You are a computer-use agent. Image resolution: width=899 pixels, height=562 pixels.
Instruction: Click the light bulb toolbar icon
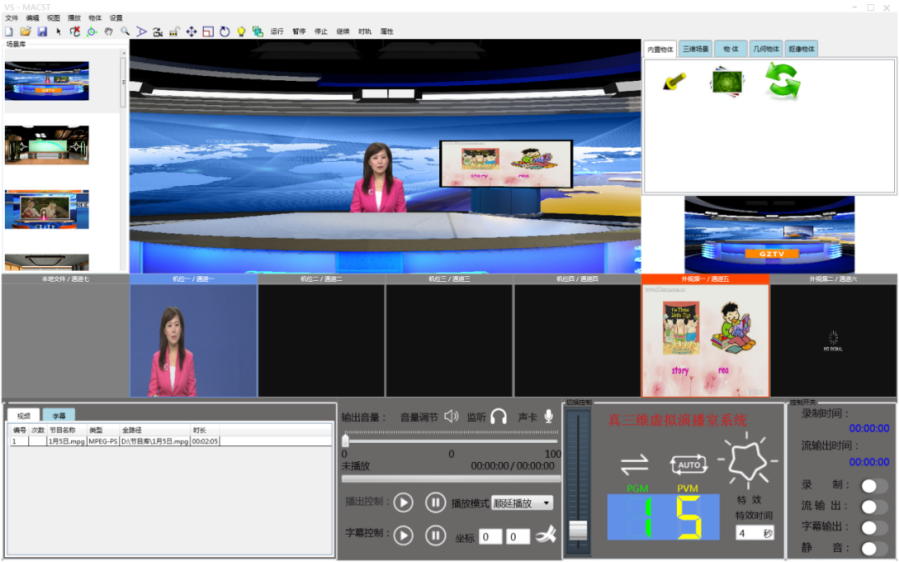click(x=241, y=32)
